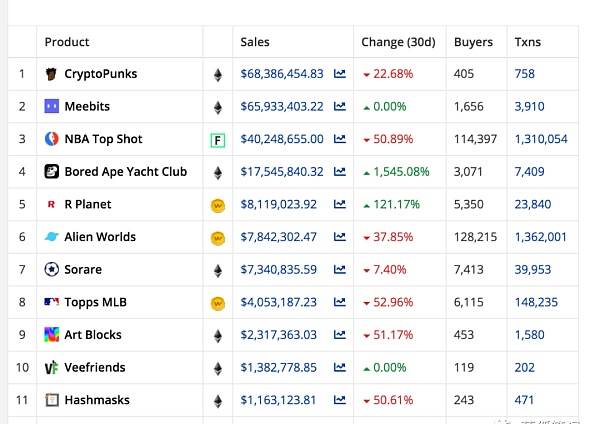Viewport: 600px width, 424px height.
Task: Click the NBA Top Shot logo icon
Action: (51, 139)
